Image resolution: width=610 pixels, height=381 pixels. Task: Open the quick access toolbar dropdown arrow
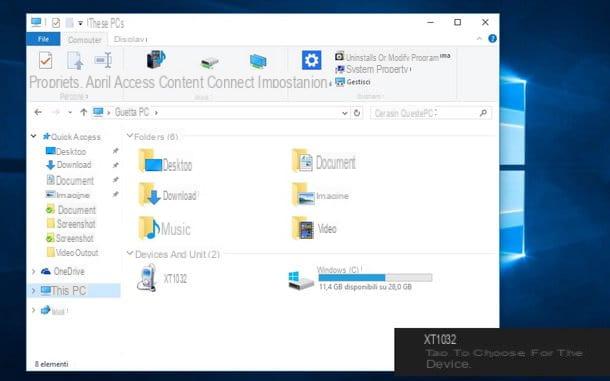[x=80, y=23]
